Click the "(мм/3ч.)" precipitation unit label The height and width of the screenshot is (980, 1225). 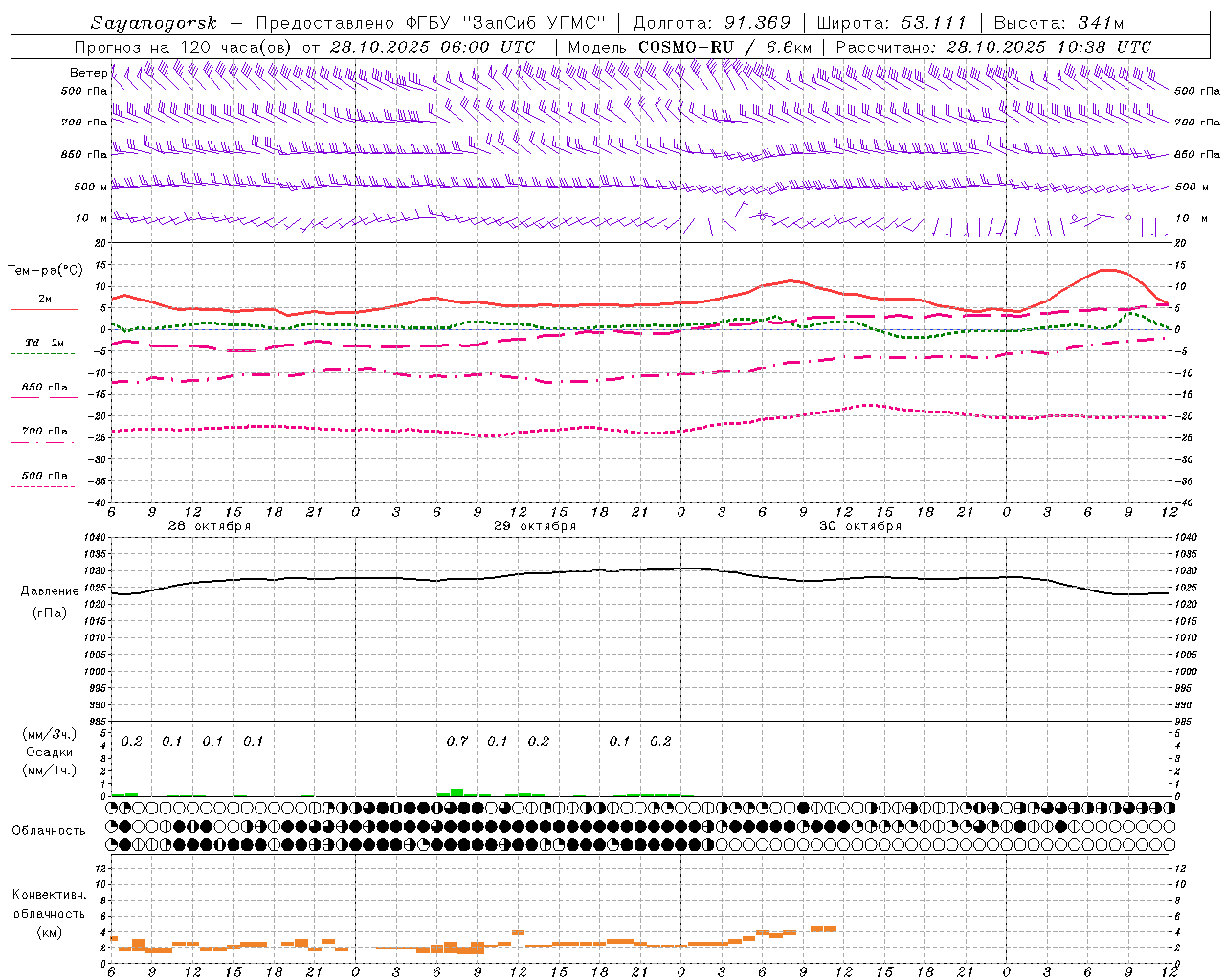(49, 734)
